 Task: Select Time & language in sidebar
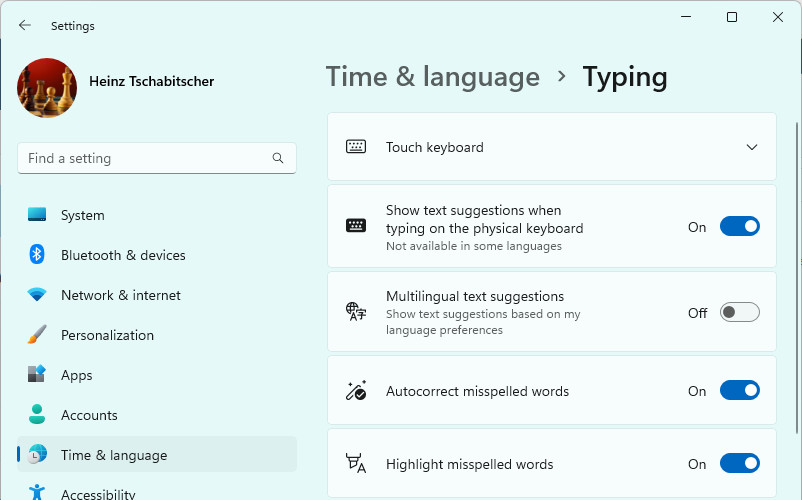(157, 454)
